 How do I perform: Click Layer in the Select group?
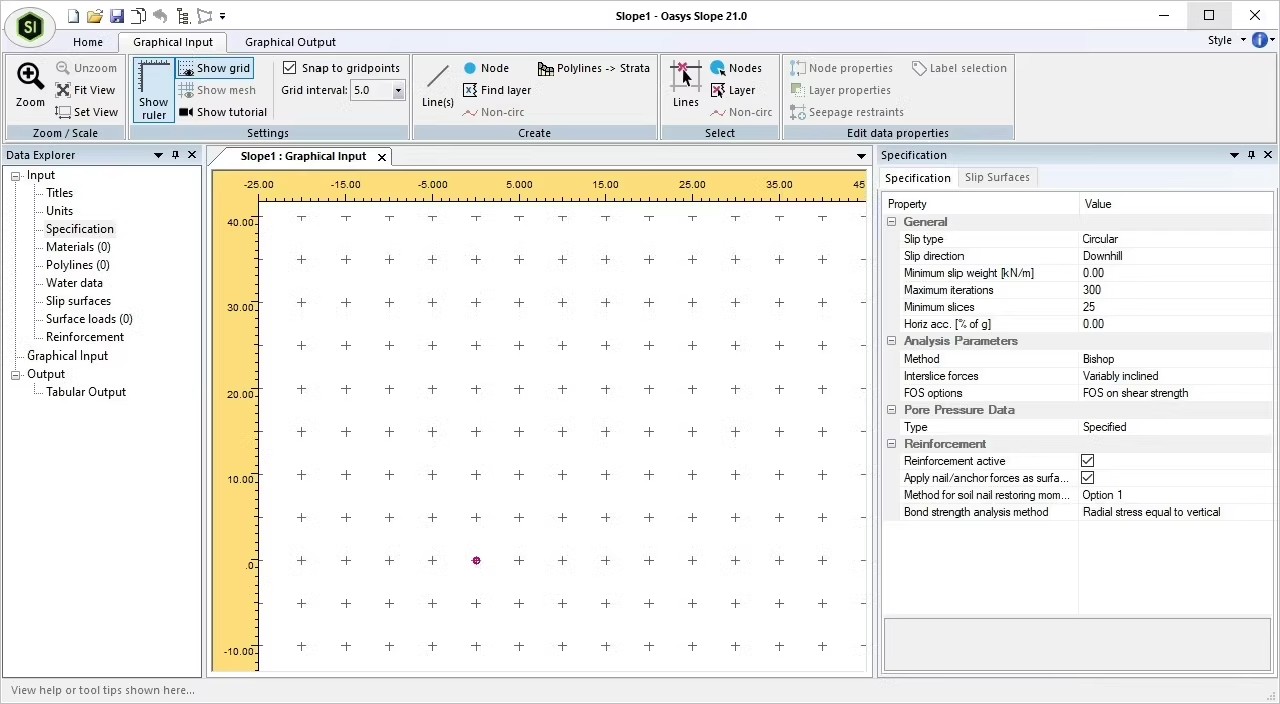tap(733, 90)
